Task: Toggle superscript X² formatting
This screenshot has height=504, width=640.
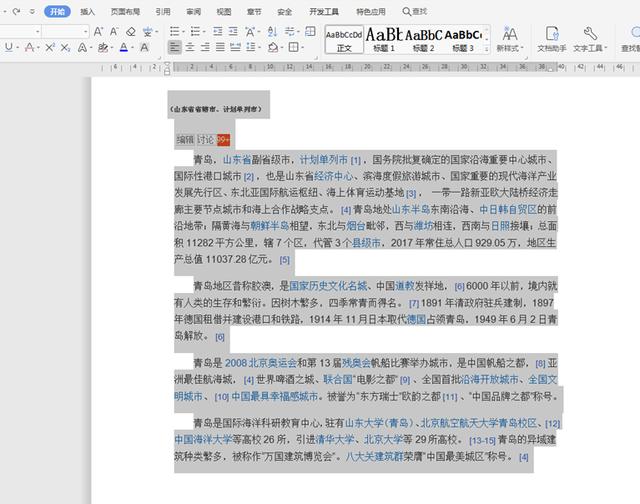Action: [50, 47]
